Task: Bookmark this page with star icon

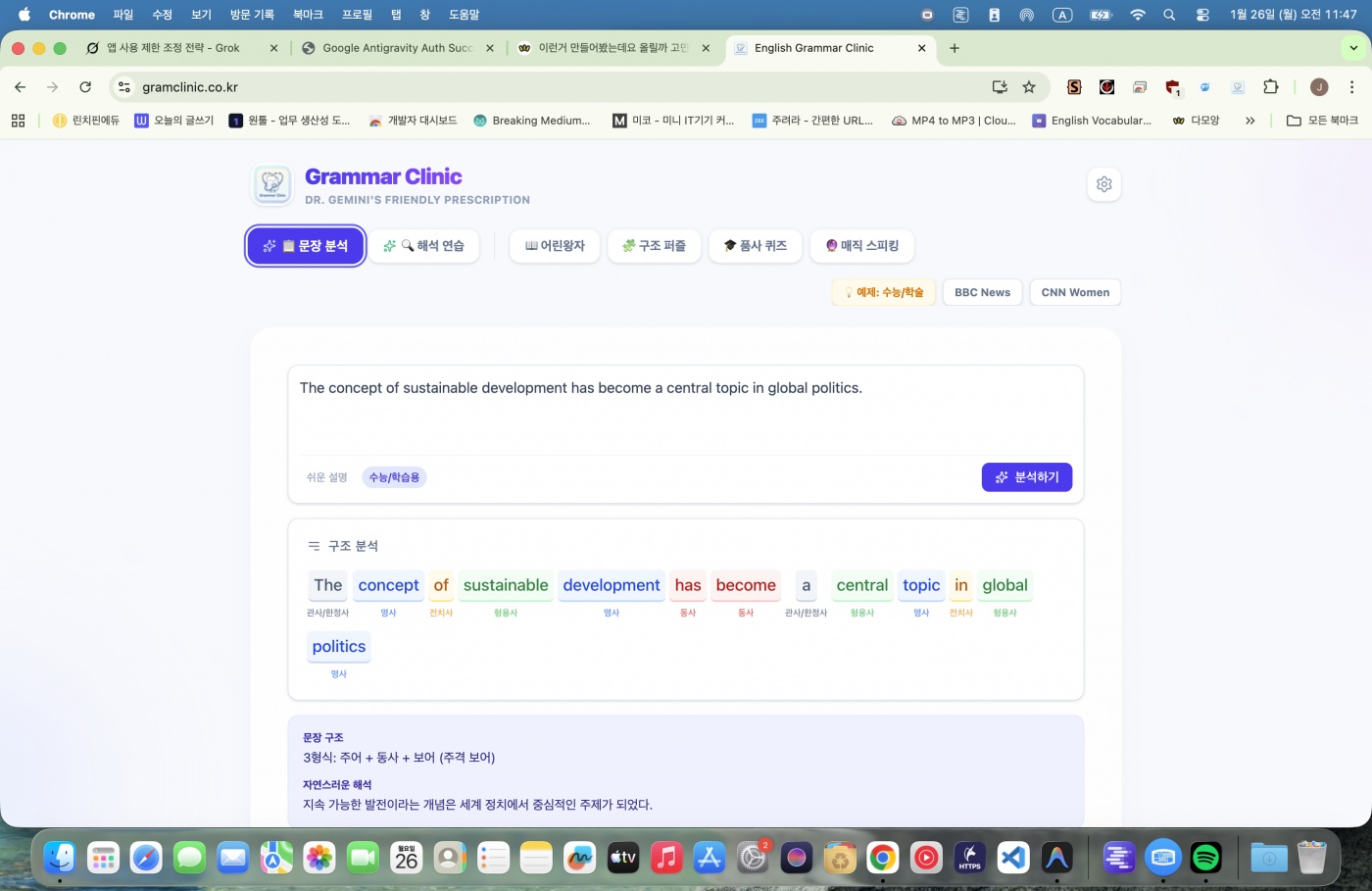Action: pyautogui.click(x=1029, y=87)
